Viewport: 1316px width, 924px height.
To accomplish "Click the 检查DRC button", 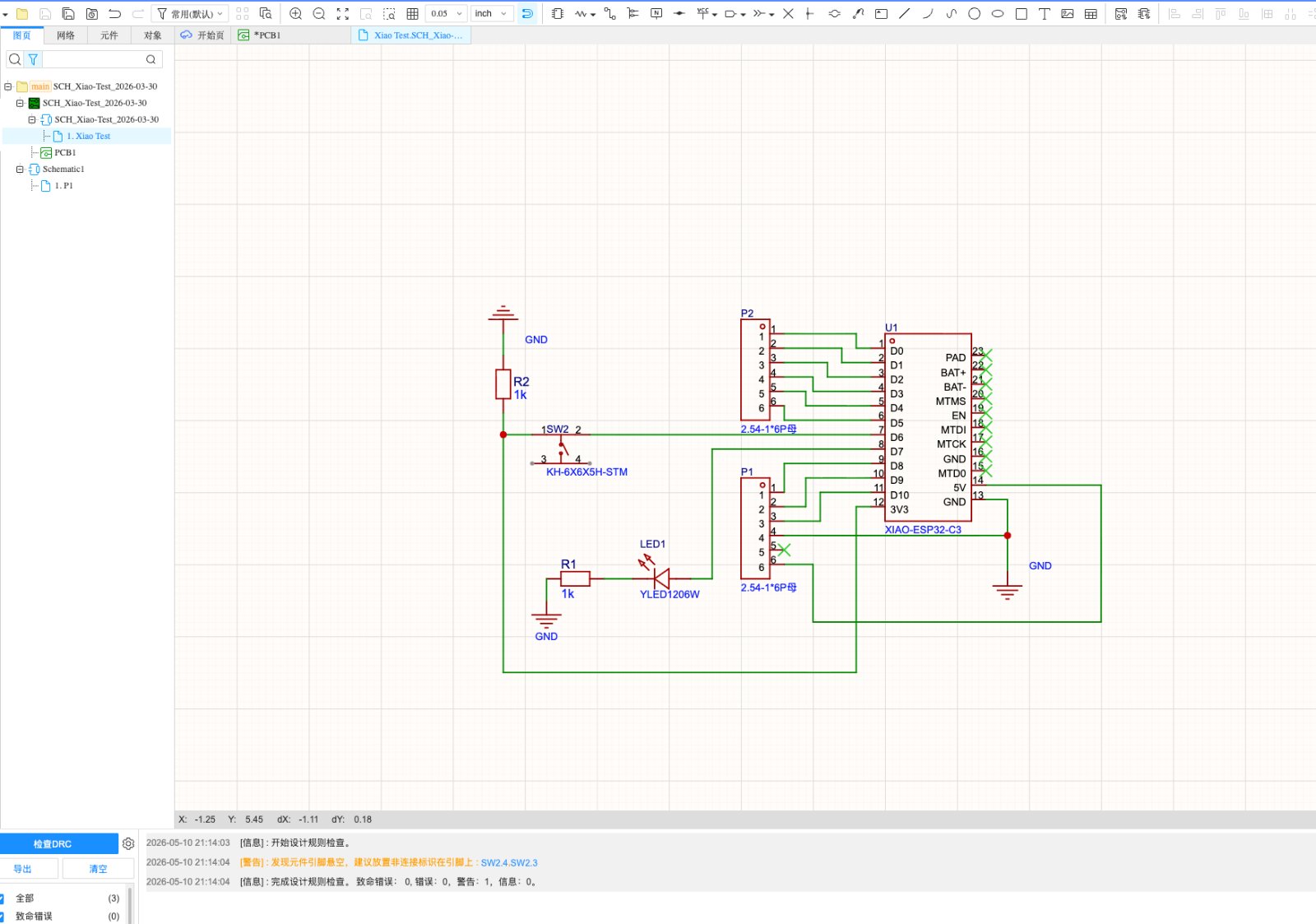I will click(59, 844).
